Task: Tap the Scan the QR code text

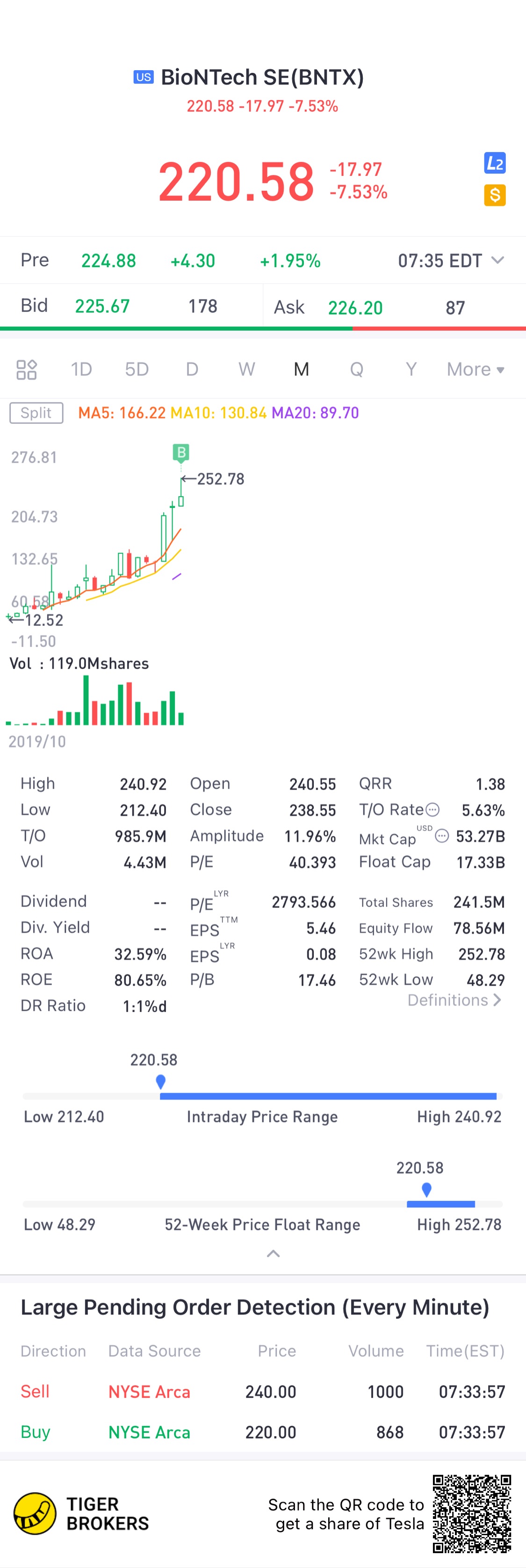Action: [346, 1514]
